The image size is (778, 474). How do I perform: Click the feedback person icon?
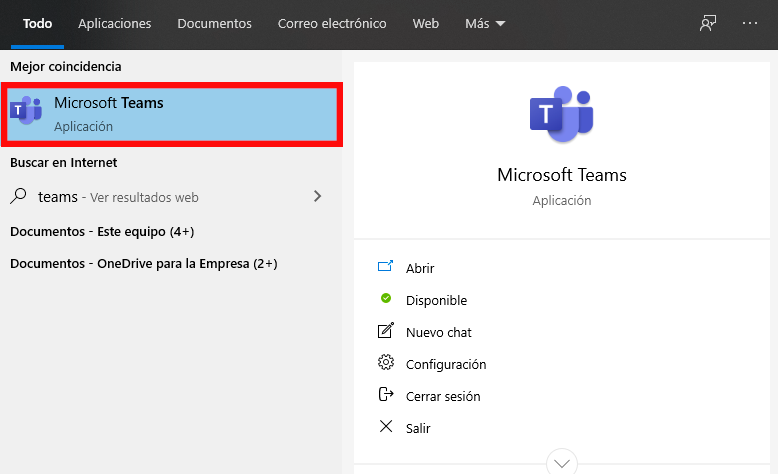pyautogui.click(x=708, y=23)
